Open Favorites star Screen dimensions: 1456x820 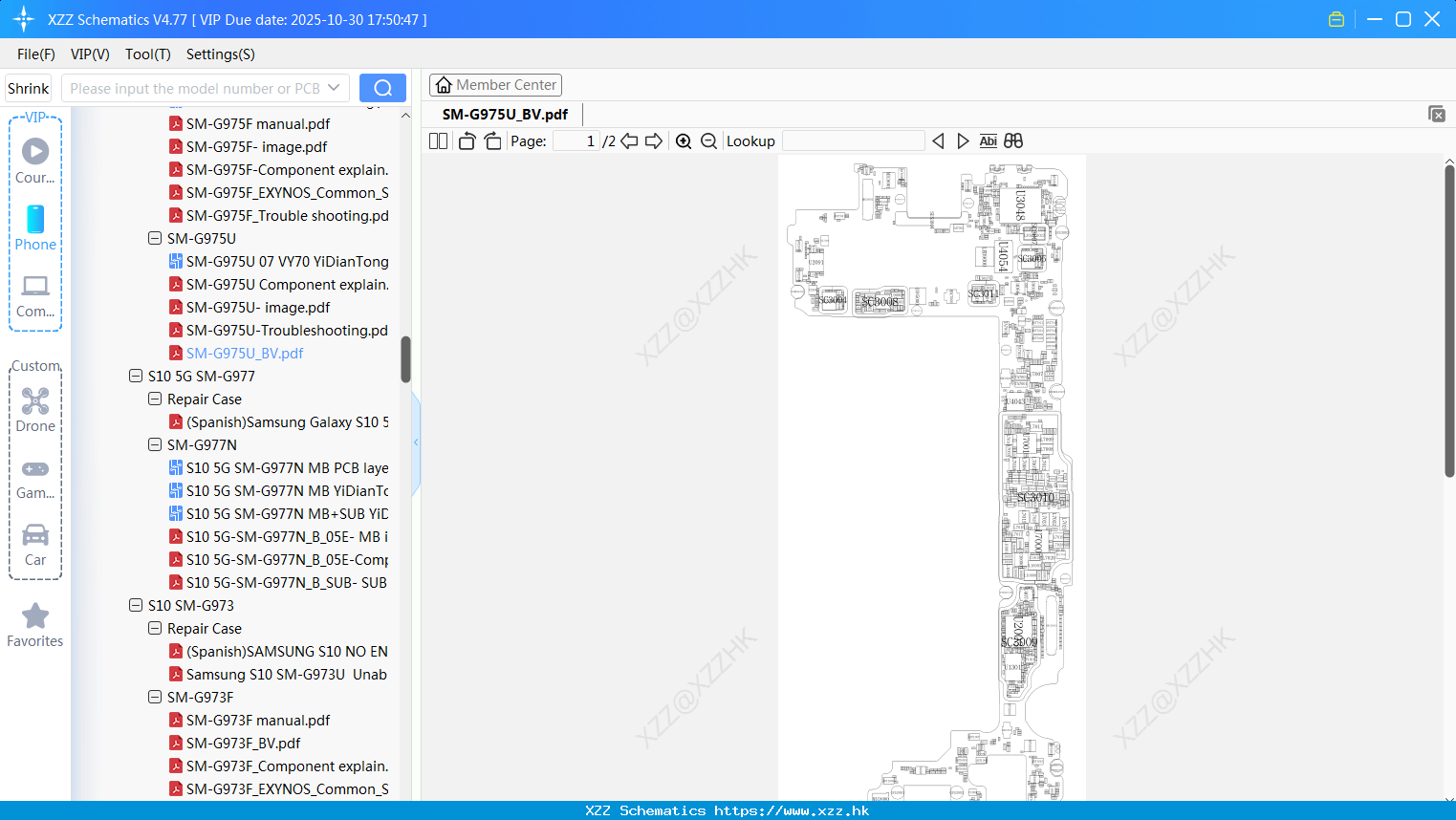[x=35, y=625]
